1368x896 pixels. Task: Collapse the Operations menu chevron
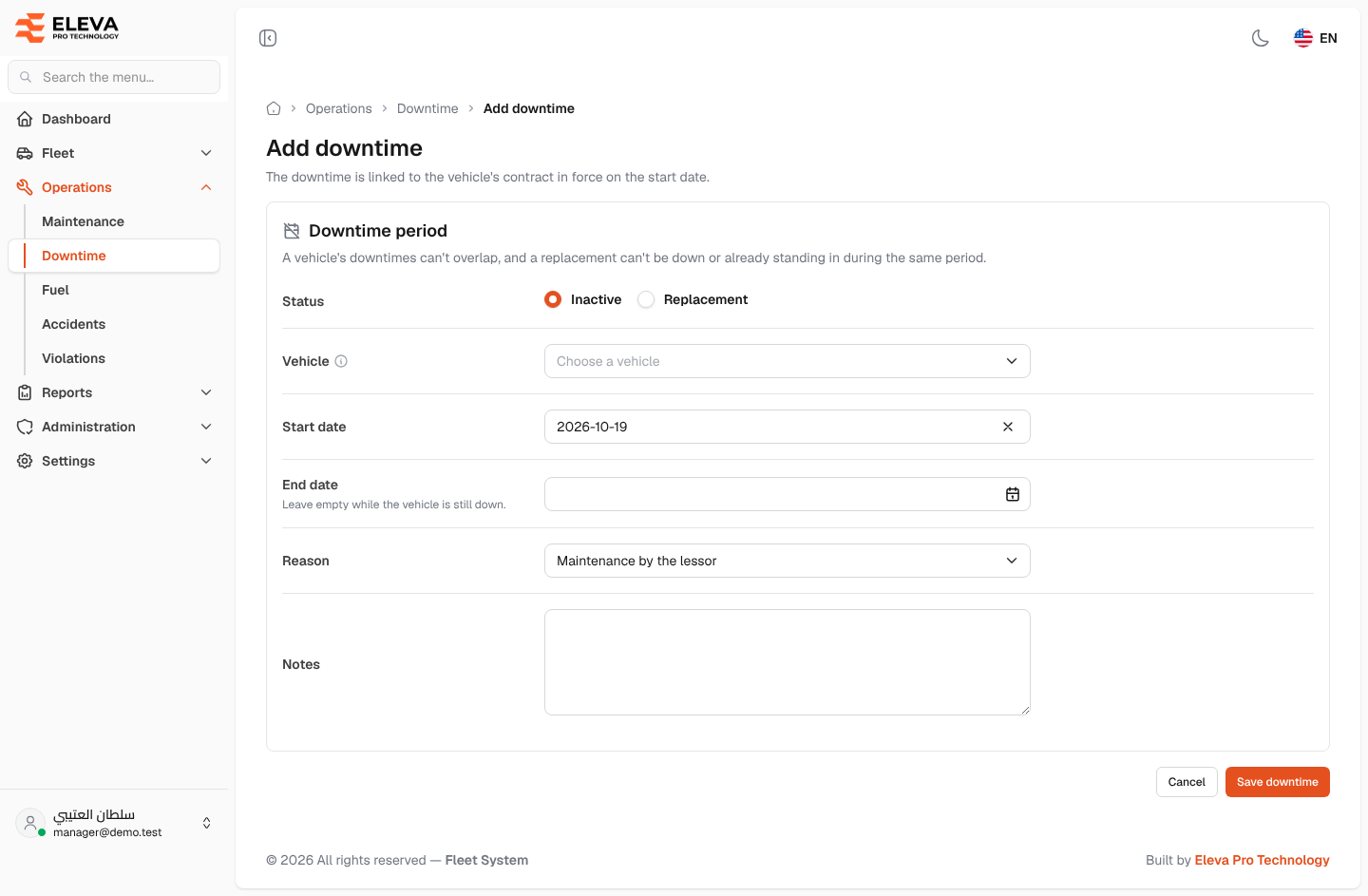coord(206,187)
